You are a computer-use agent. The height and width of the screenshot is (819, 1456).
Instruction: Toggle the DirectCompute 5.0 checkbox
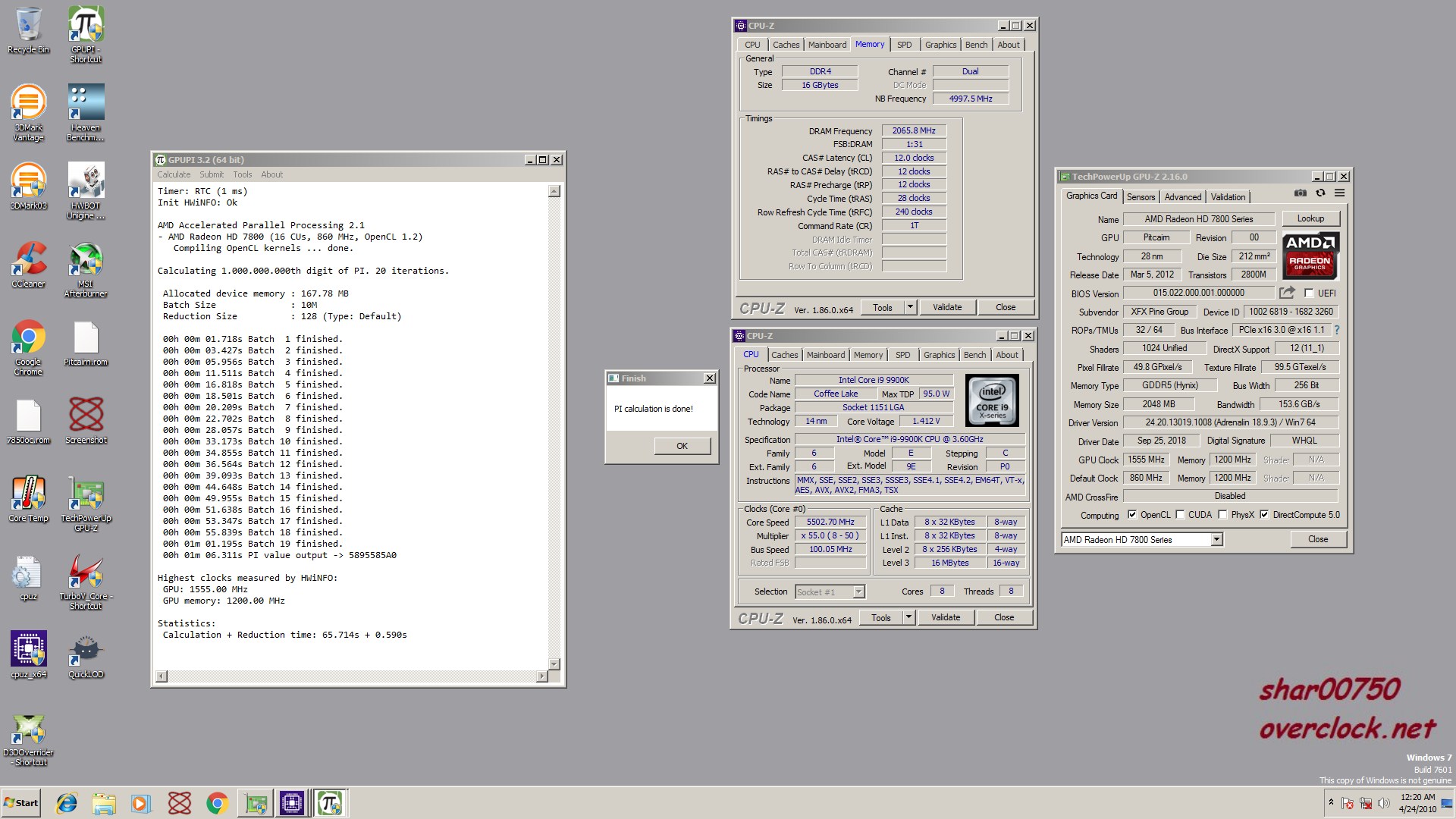click(x=1264, y=515)
